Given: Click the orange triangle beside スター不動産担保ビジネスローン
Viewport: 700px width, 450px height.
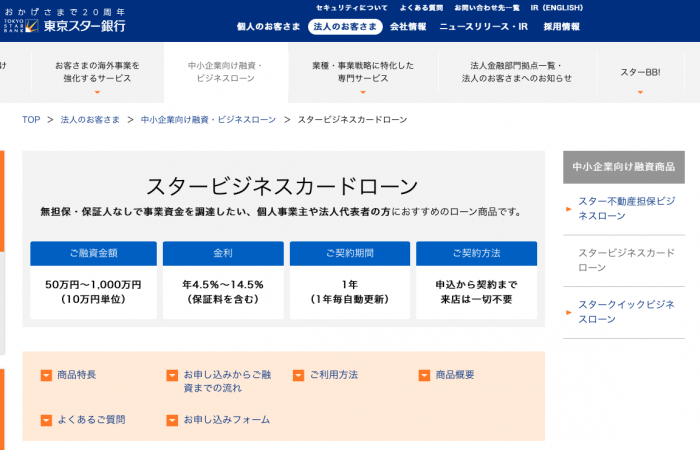Looking at the screenshot, I should click(569, 208).
